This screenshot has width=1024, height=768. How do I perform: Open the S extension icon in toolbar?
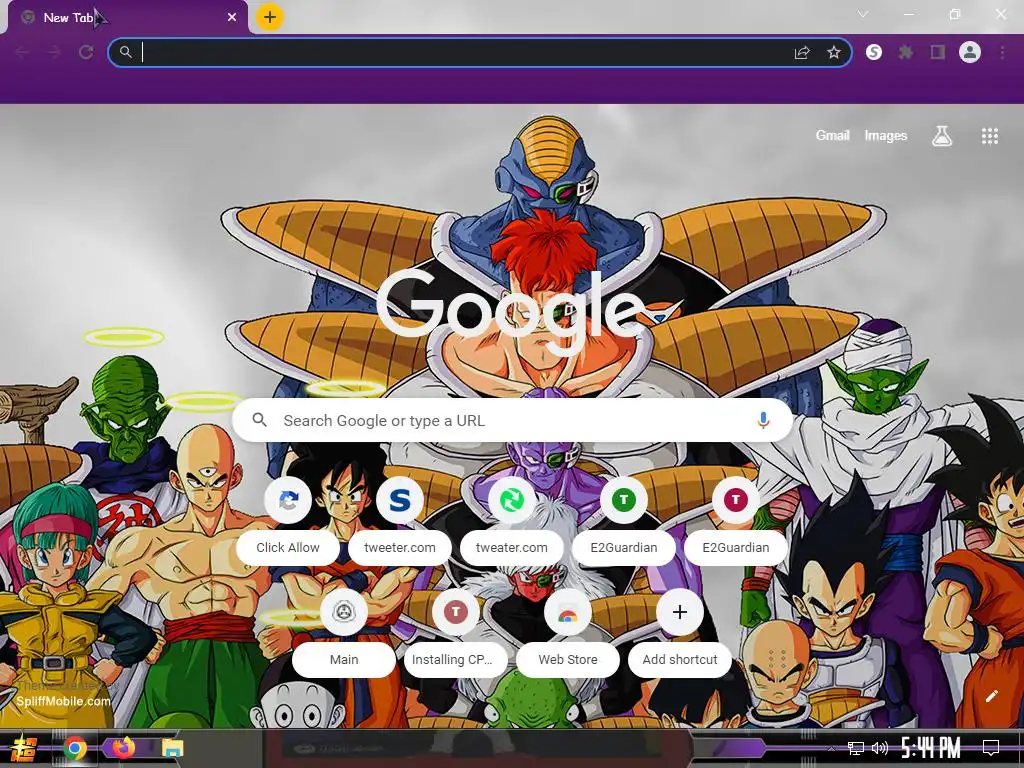874,52
